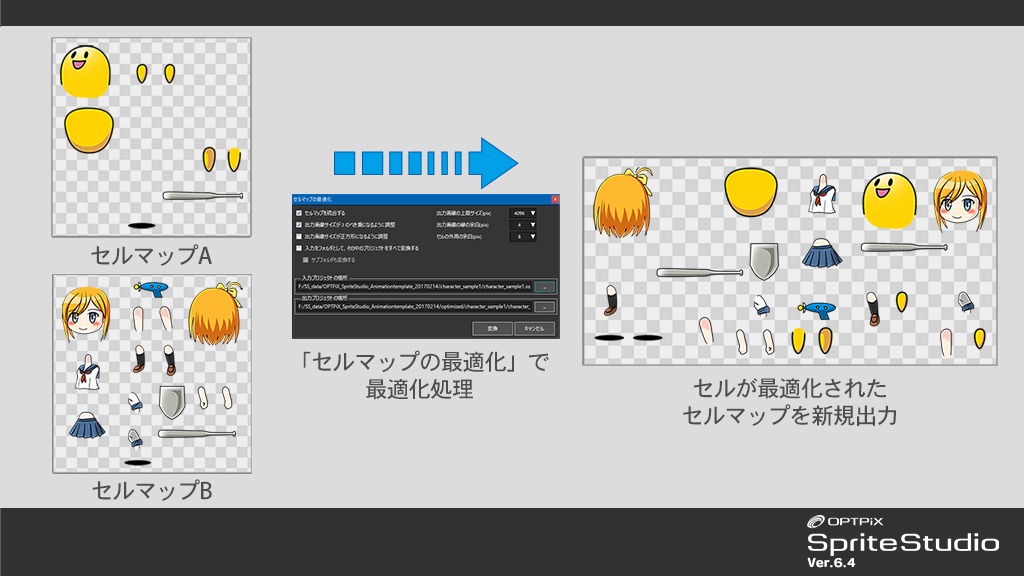Toggle the セルマップを統合する checkbox
The width and height of the screenshot is (1024, 576).
click(x=299, y=213)
